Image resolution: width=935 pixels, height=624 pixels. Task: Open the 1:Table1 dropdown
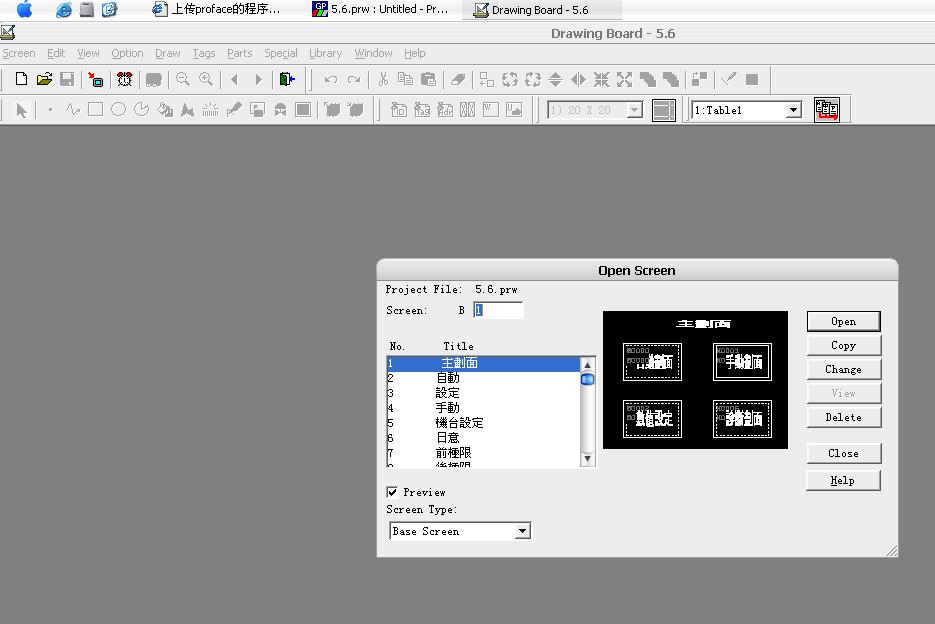click(793, 110)
